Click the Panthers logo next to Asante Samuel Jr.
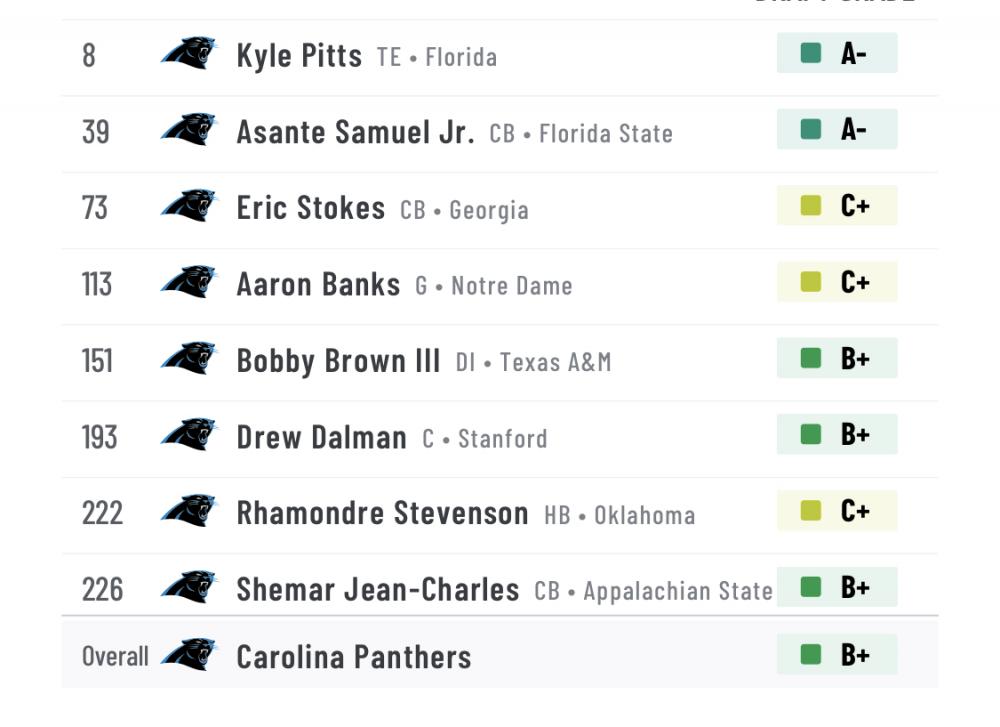1000x727 pixels. (x=189, y=130)
